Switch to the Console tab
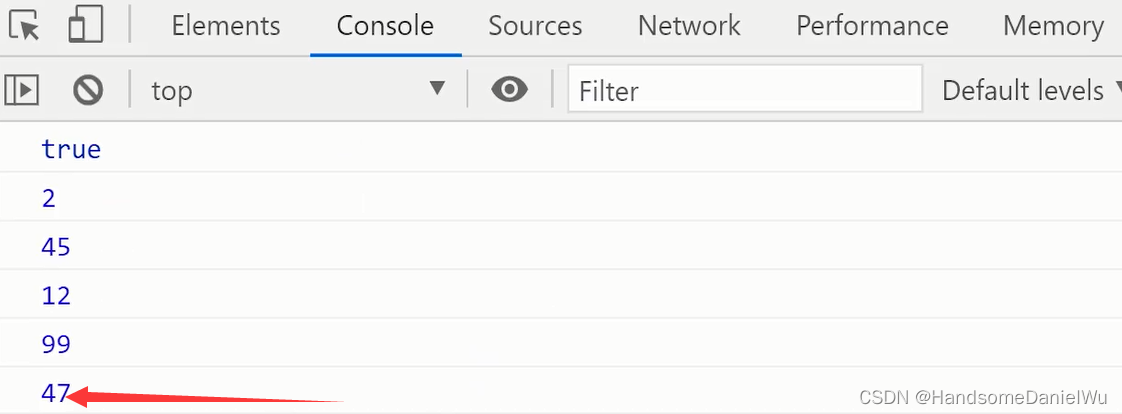This screenshot has height=414, width=1122. (385, 26)
